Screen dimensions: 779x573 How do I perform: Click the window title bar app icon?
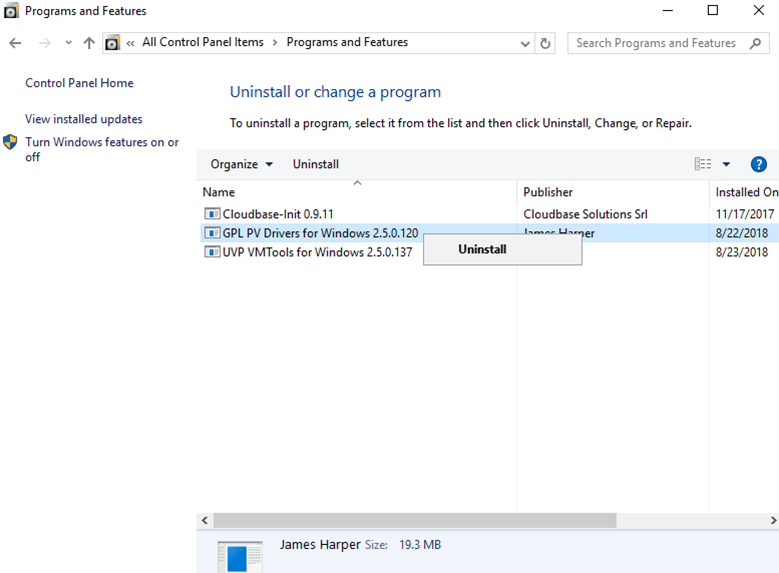point(11,10)
